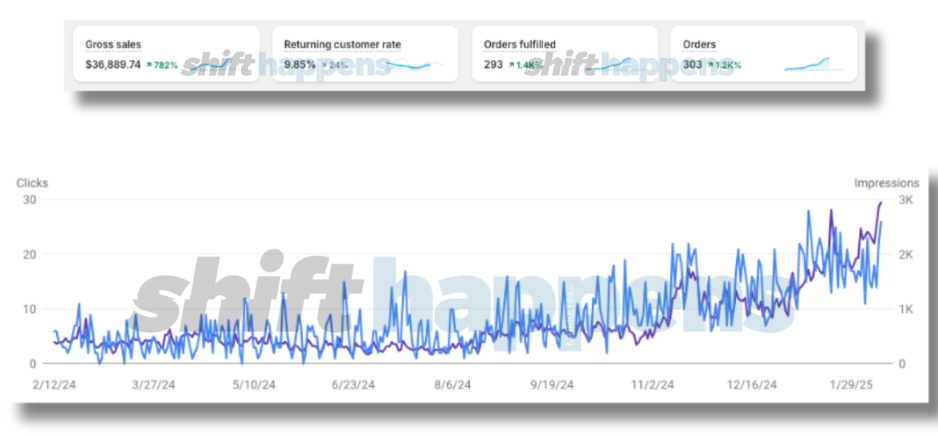Screen dimensions: 938x435
Task: Click the 2K impressions axis tick
Action: (x=905, y=255)
